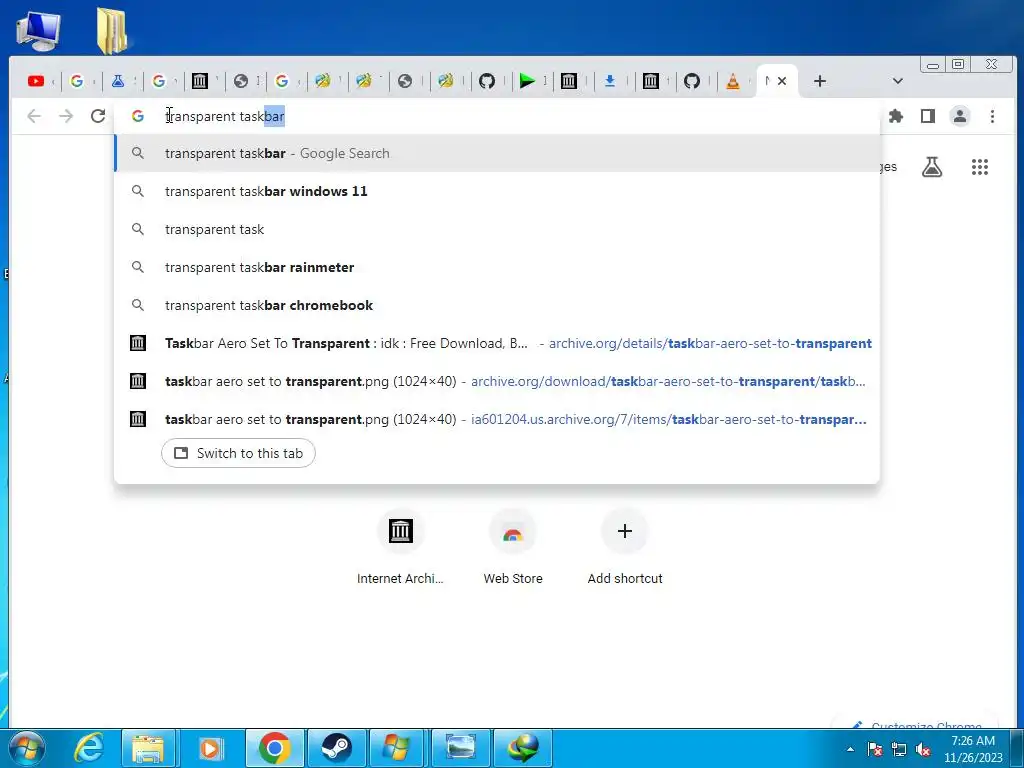Click the Google icon in address bar
Image resolution: width=1024 pixels, height=768 pixels.
click(137, 116)
